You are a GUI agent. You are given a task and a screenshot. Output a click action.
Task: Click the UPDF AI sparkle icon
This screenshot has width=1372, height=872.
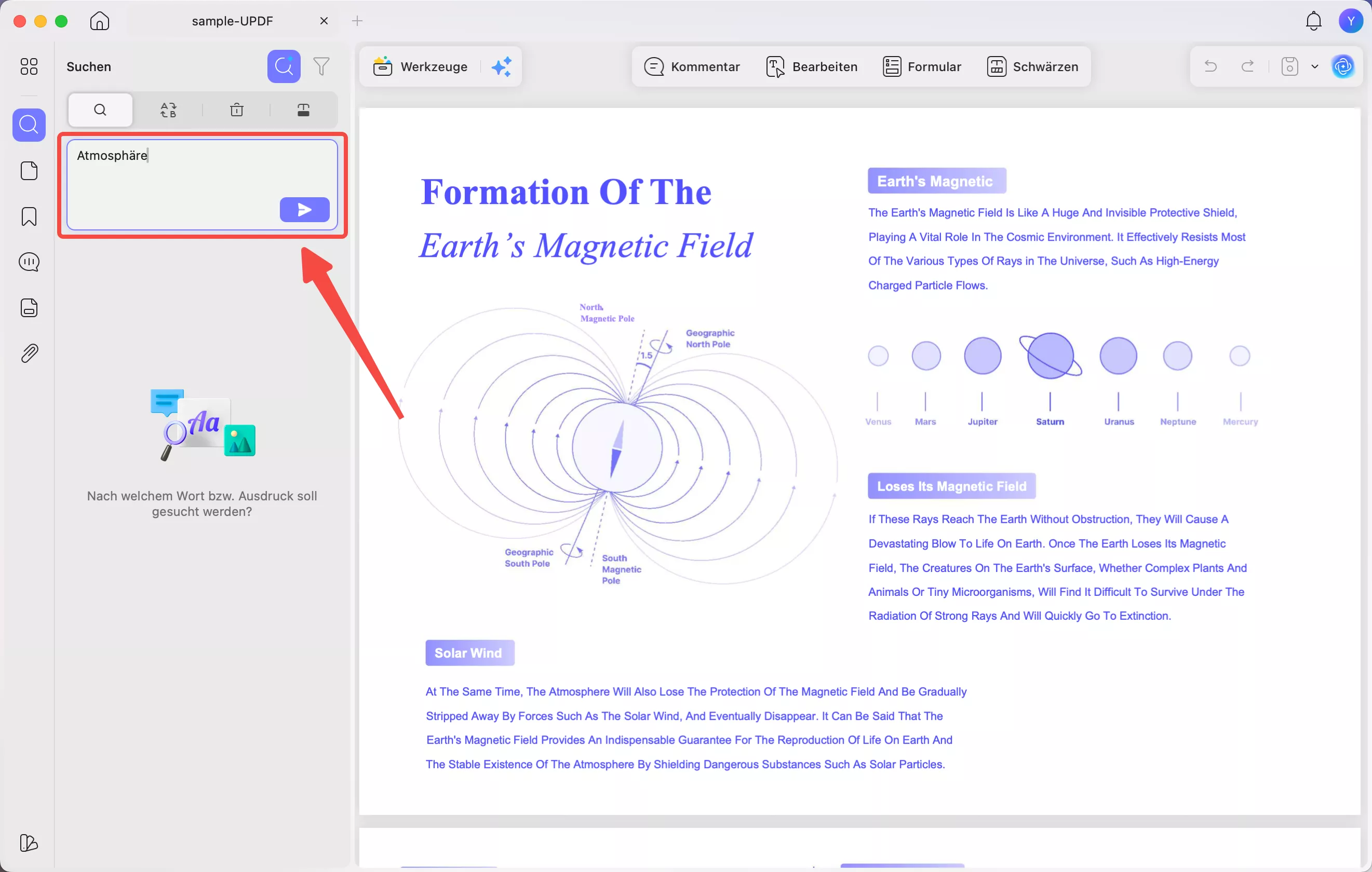pyautogui.click(x=502, y=66)
